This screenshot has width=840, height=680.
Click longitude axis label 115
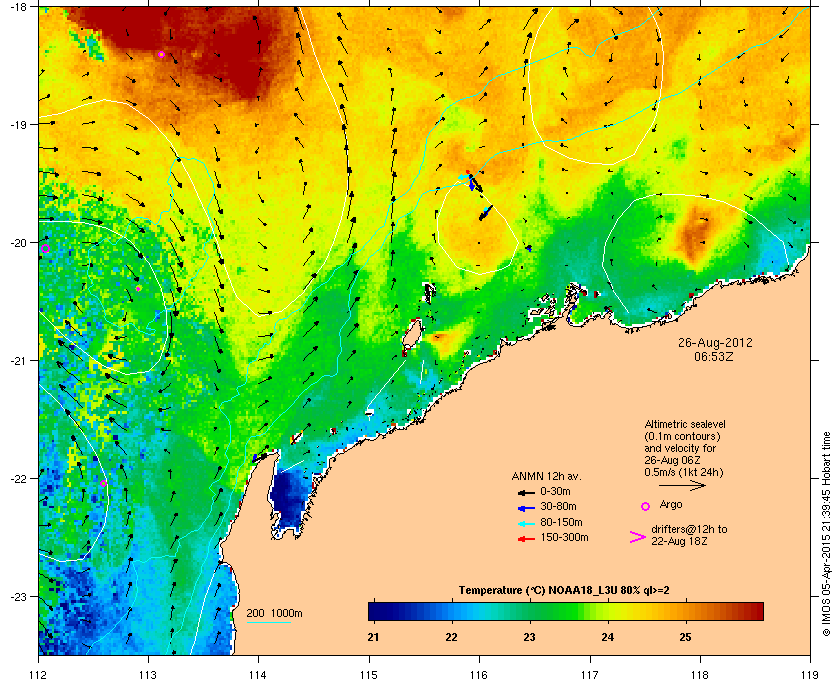coord(369,674)
